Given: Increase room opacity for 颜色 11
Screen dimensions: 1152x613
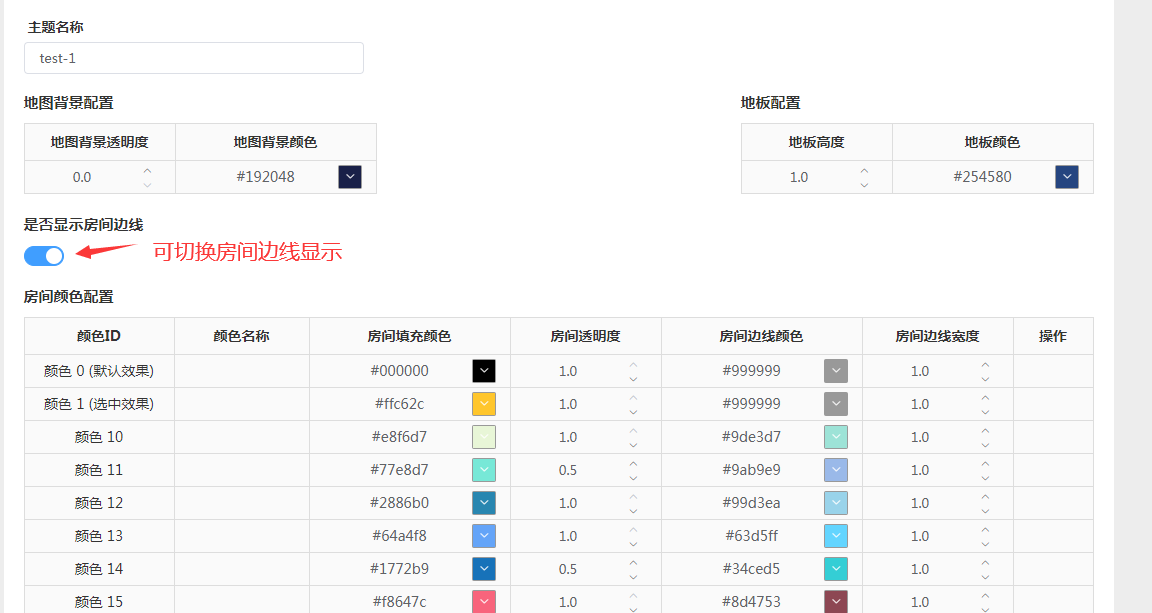Looking at the screenshot, I should pyautogui.click(x=633, y=464).
